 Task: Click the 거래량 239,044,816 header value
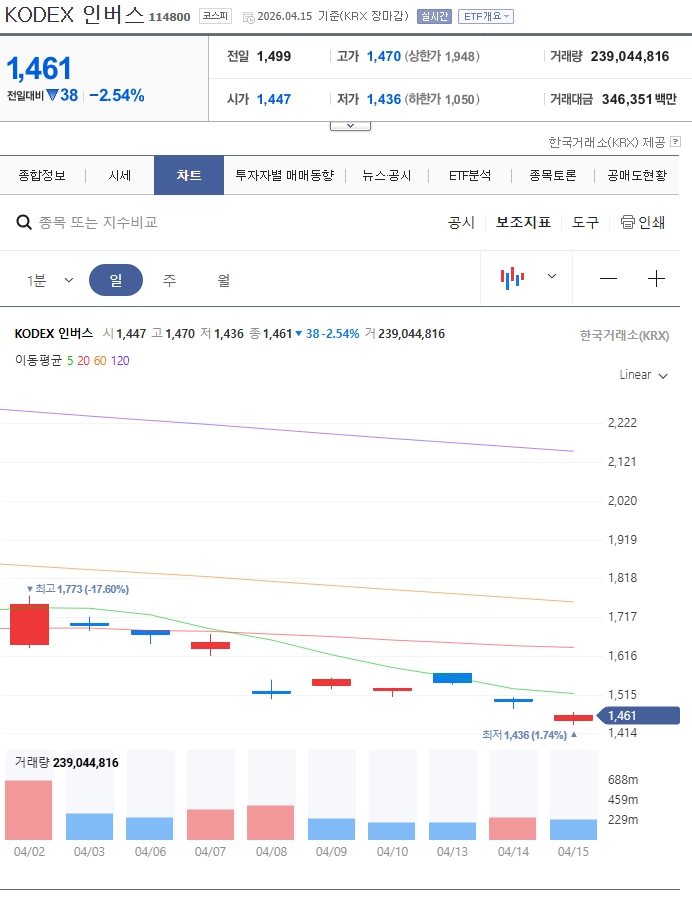(629, 56)
